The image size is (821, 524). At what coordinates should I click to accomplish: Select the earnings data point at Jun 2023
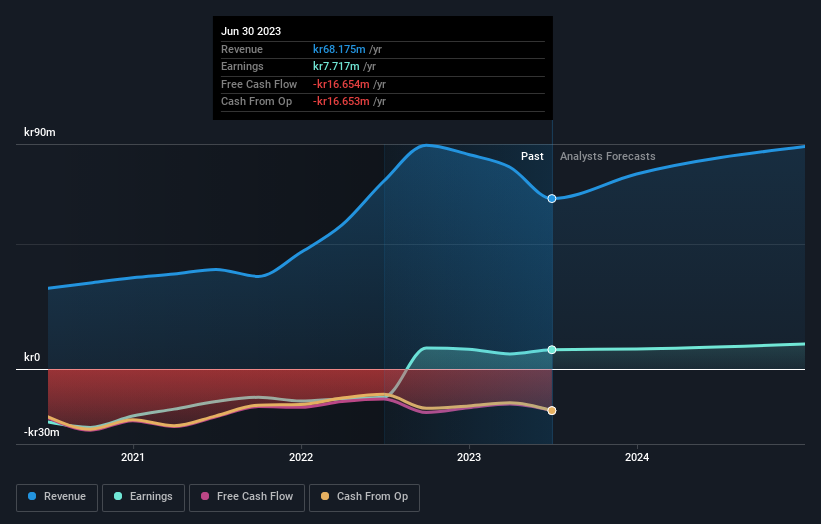[552, 350]
